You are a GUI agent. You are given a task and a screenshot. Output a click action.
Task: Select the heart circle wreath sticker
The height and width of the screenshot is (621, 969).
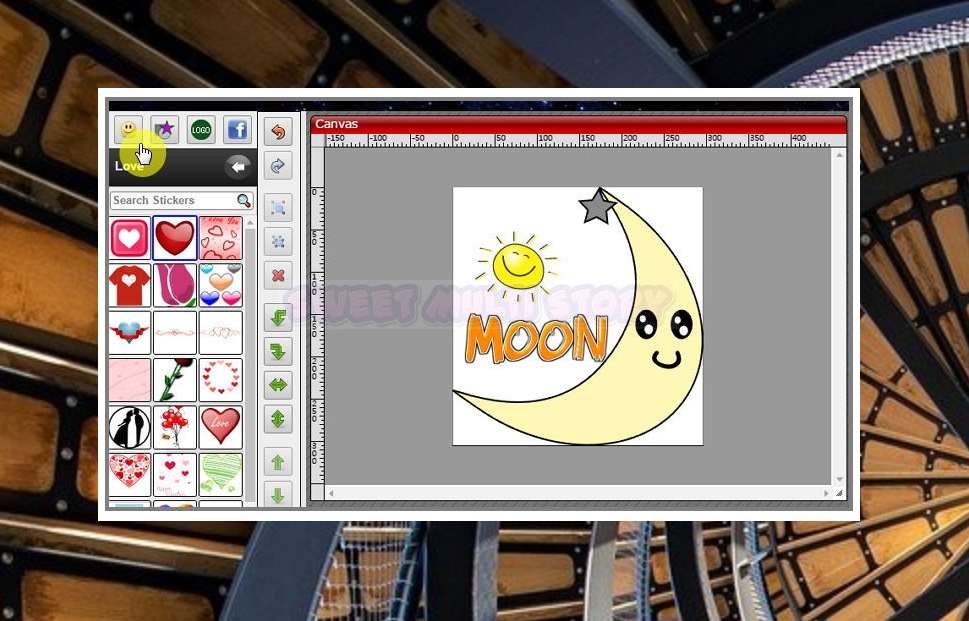click(221, 380)
